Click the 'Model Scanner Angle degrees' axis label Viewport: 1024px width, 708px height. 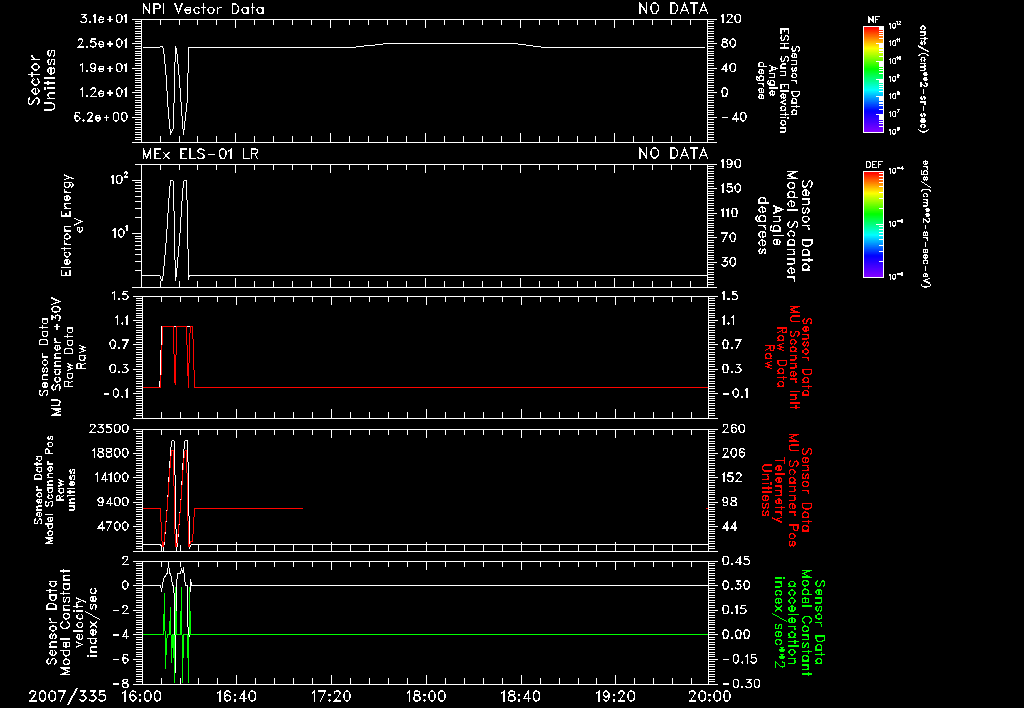pyautogui.click(x=784, y=226)
